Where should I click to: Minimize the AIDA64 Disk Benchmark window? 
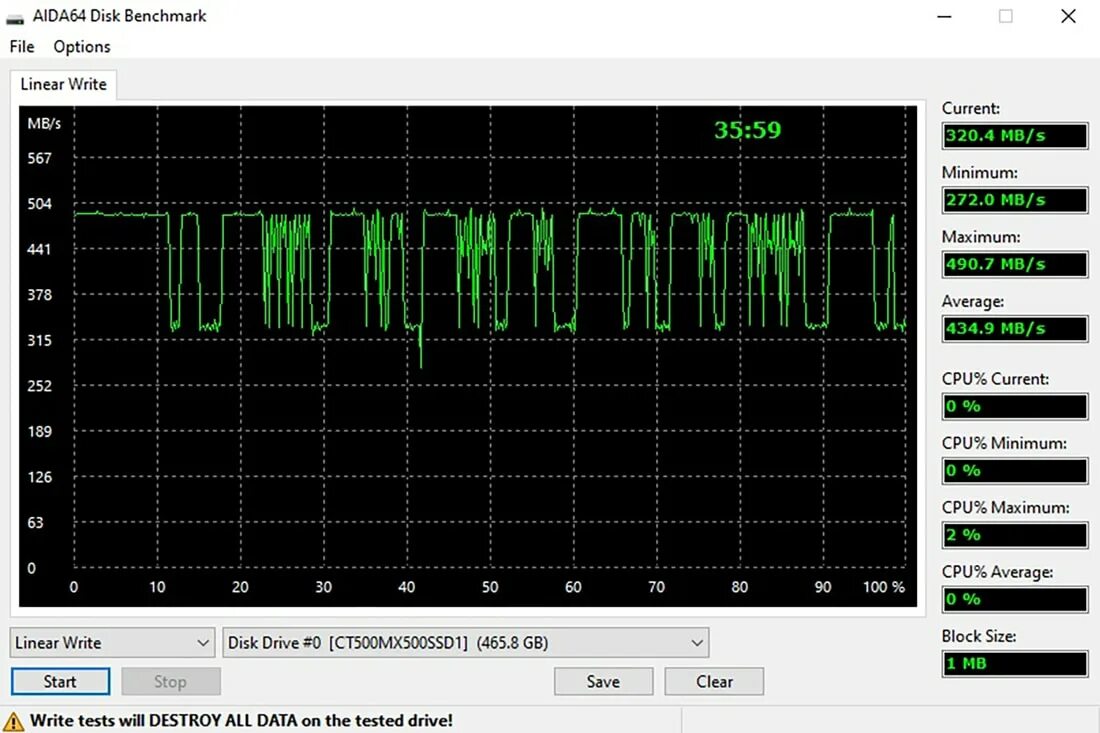pyautogui.click(x=944, y=16)
